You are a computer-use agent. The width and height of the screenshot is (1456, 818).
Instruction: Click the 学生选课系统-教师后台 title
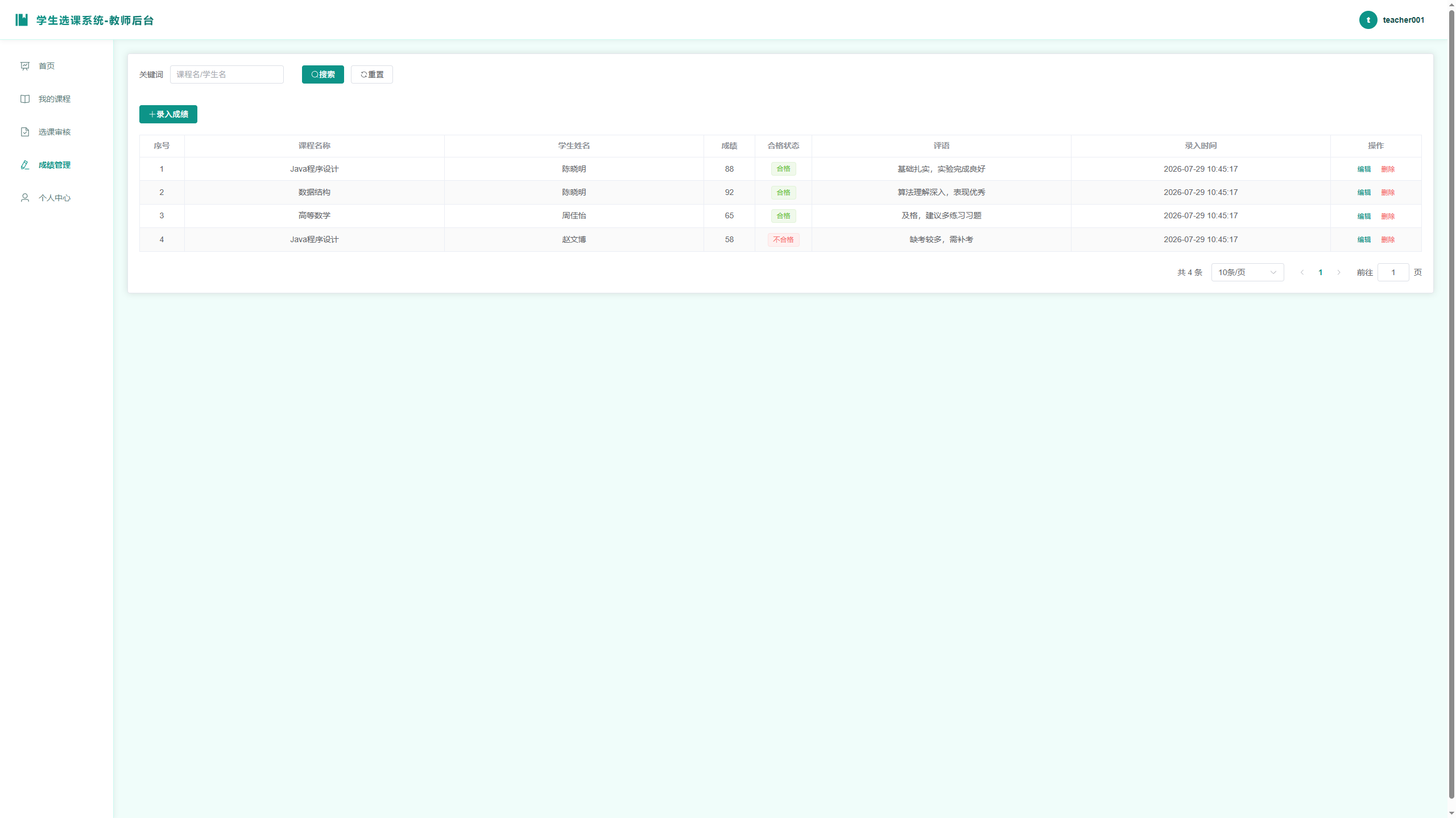(95, 20)
